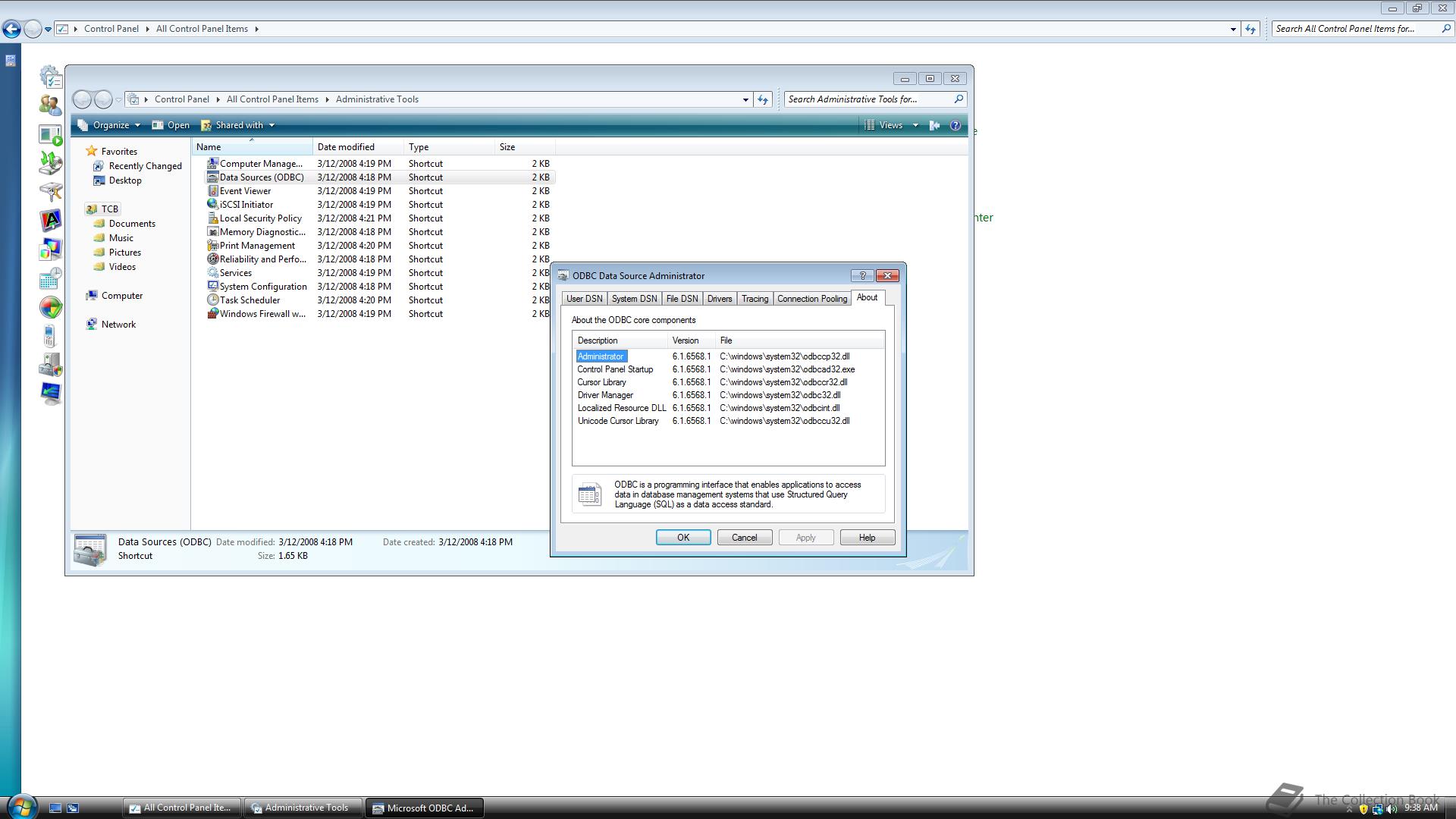Image resolution: width=1456 pixels, height=819 pixels.
Task: Click the Computer Management file icon
Action: 213,164
